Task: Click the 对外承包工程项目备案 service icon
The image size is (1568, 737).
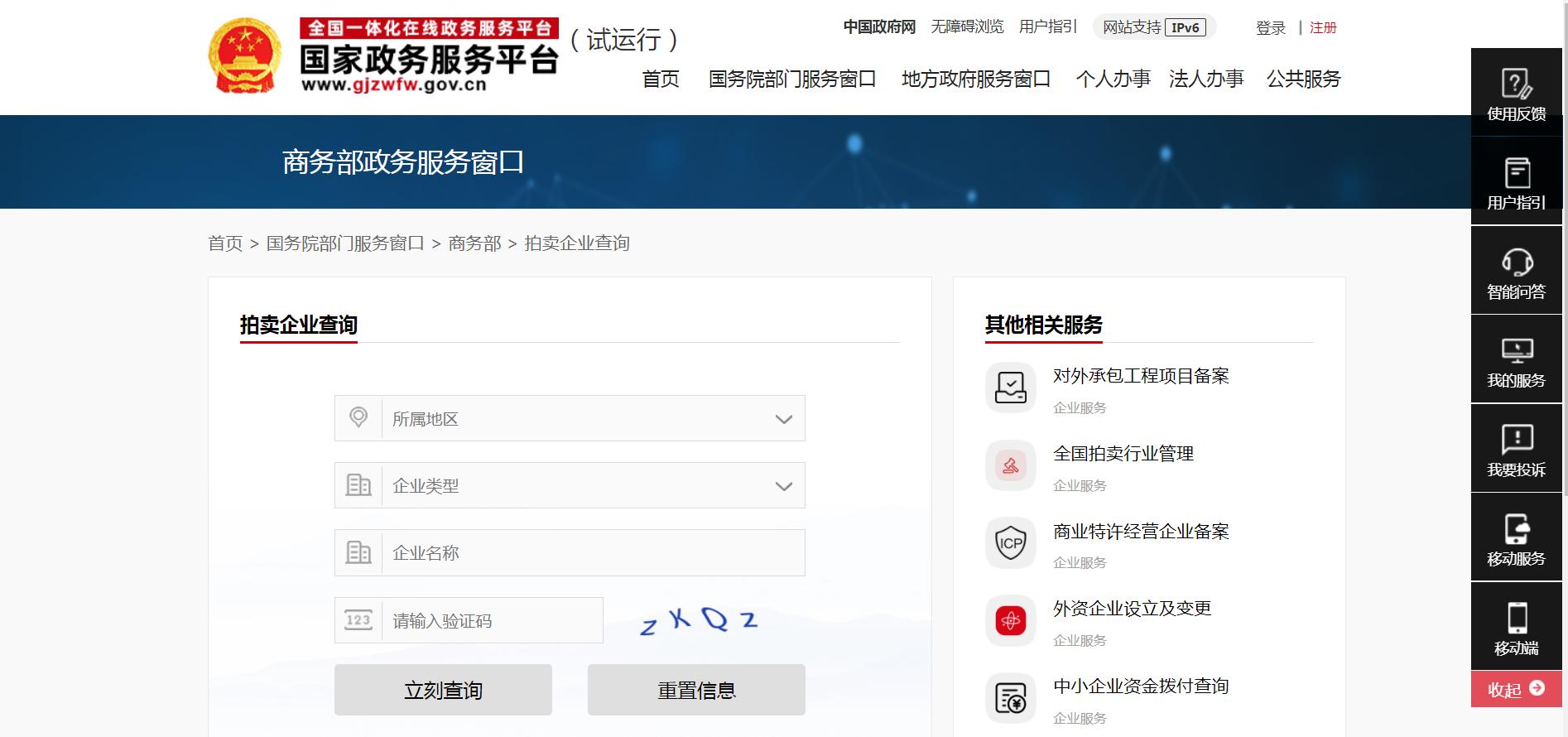Action: [1011, 388]
